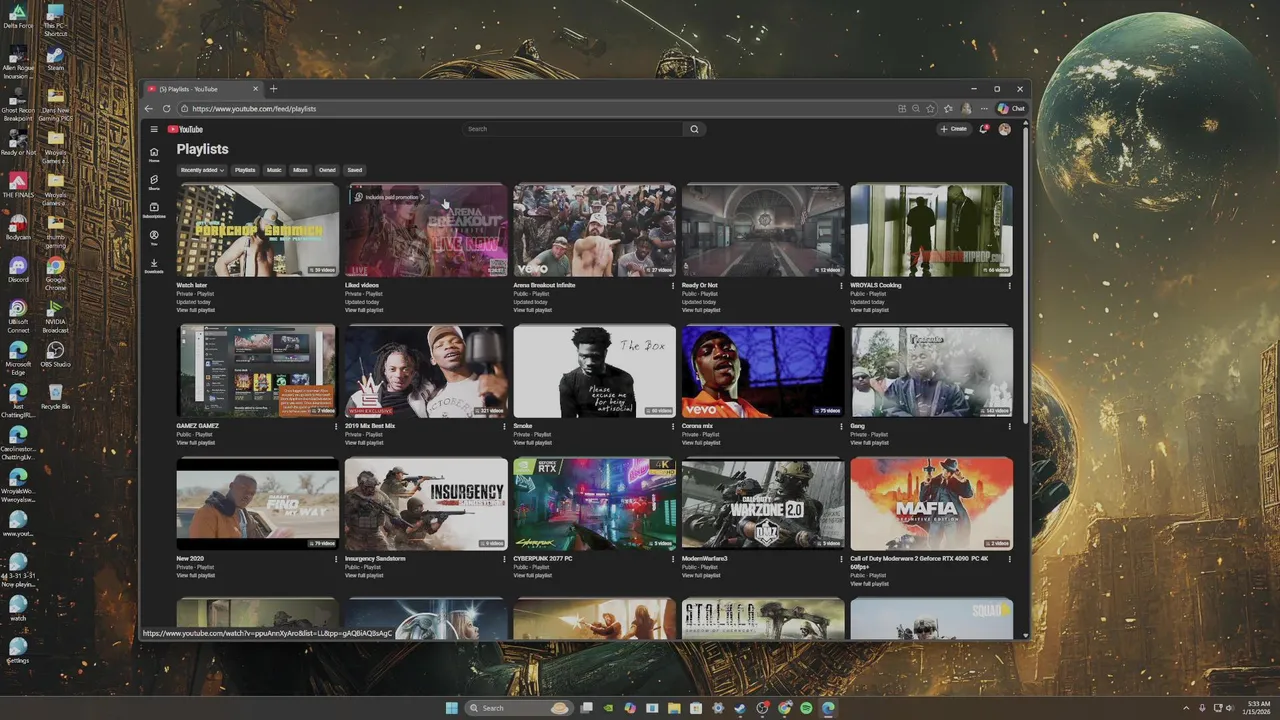Show hidden system tray icons
The height and width of the screenshot is (720, 1280).
point(1187,708)
